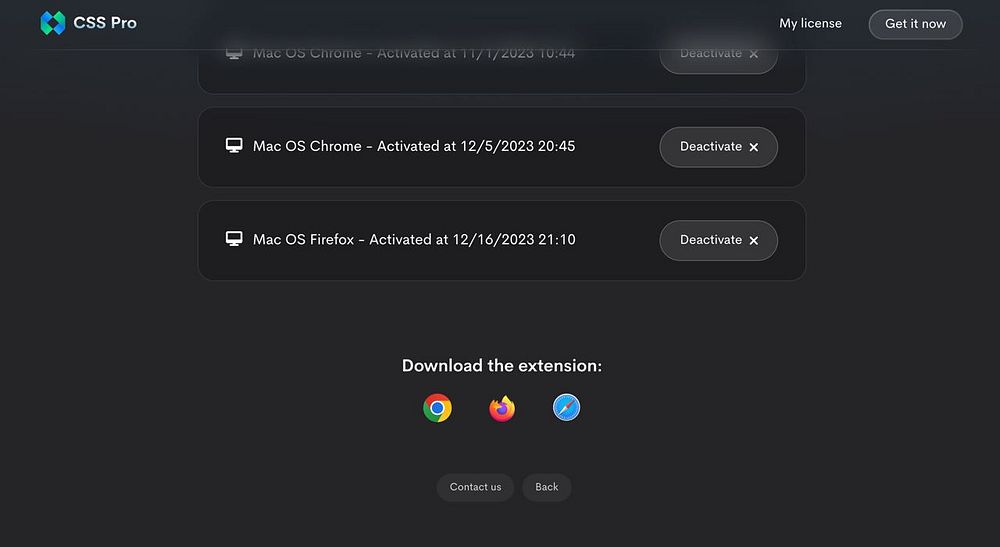
Task: Download the Firefox extension
Action: [502, 408]
